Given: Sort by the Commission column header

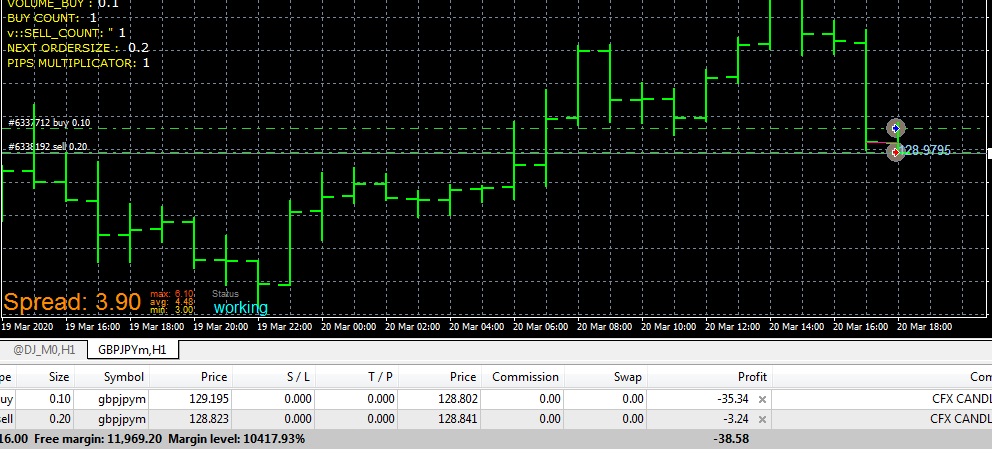Looking at the screenshot, I should [525, 377].
